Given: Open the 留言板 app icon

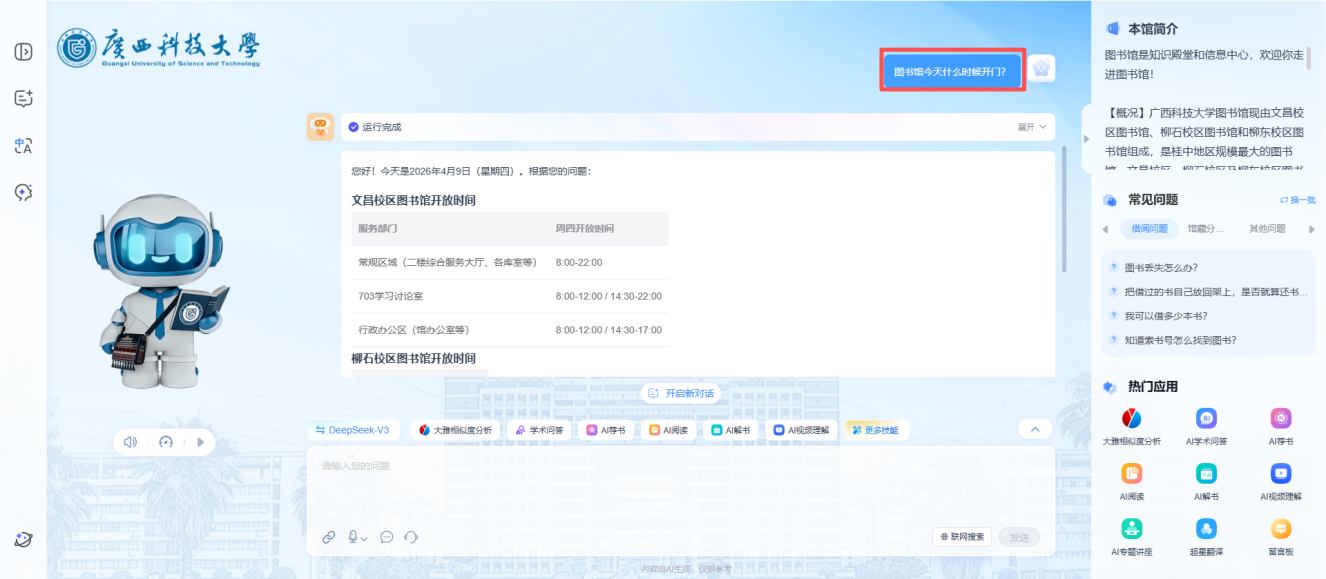Looking at the screenshot, I should (1281, 529).
